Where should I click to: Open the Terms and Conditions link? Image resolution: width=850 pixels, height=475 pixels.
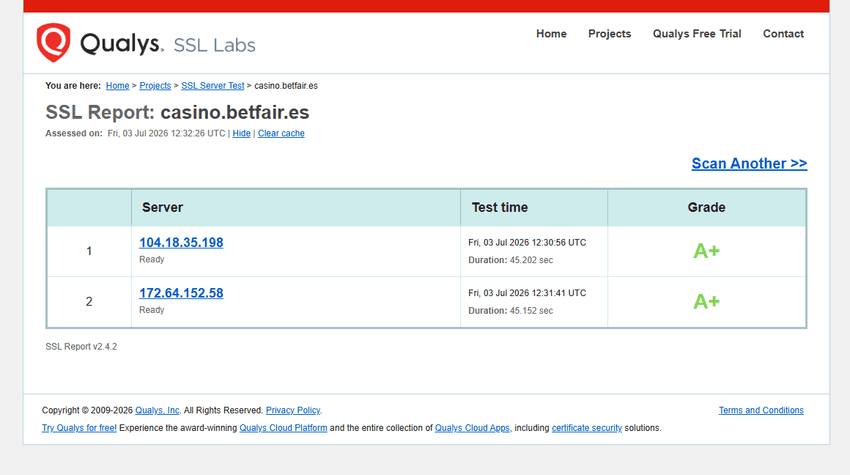(761, 410)
